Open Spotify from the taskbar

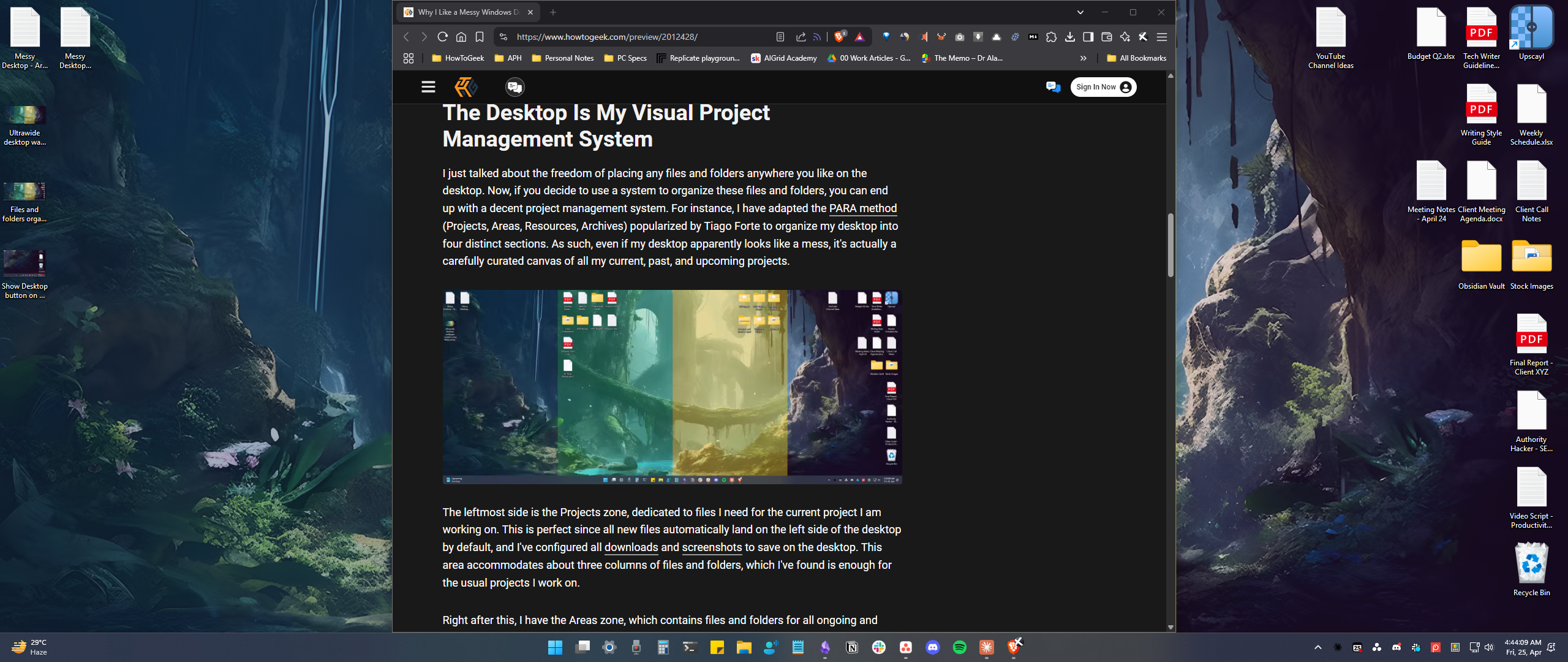click(x=959, y=647)
